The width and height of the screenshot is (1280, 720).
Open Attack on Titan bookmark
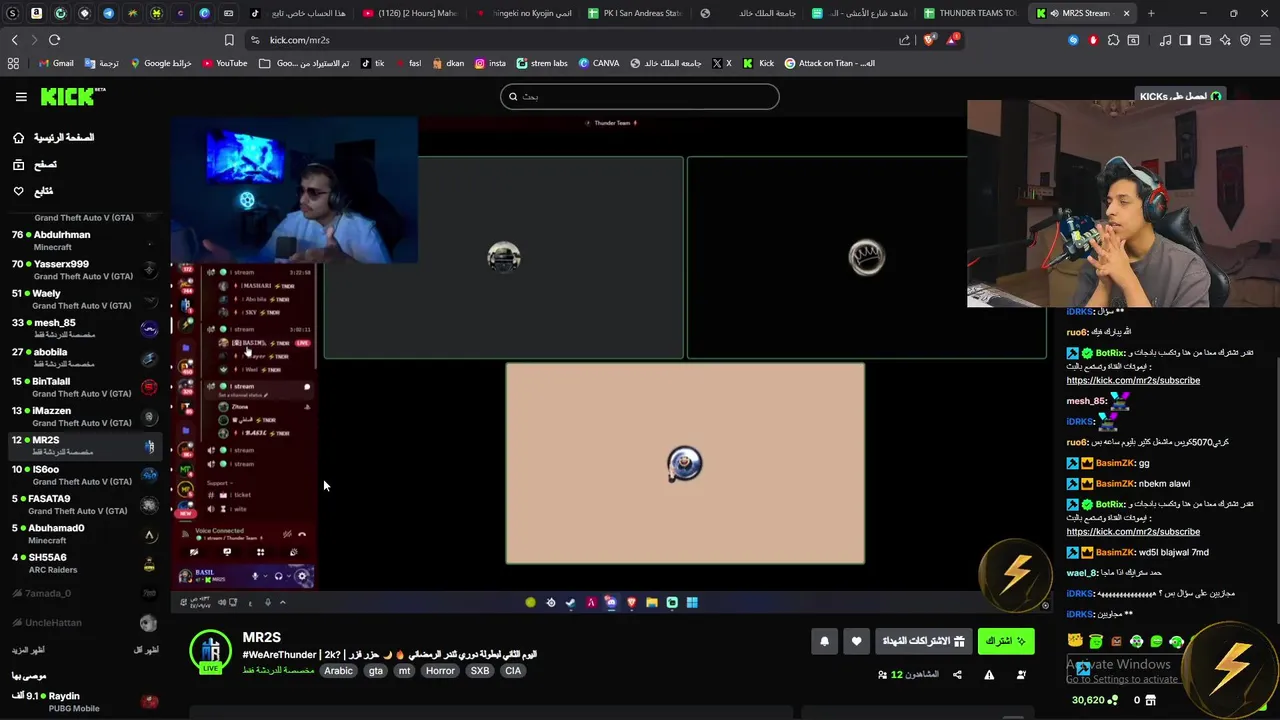point(830,63)
